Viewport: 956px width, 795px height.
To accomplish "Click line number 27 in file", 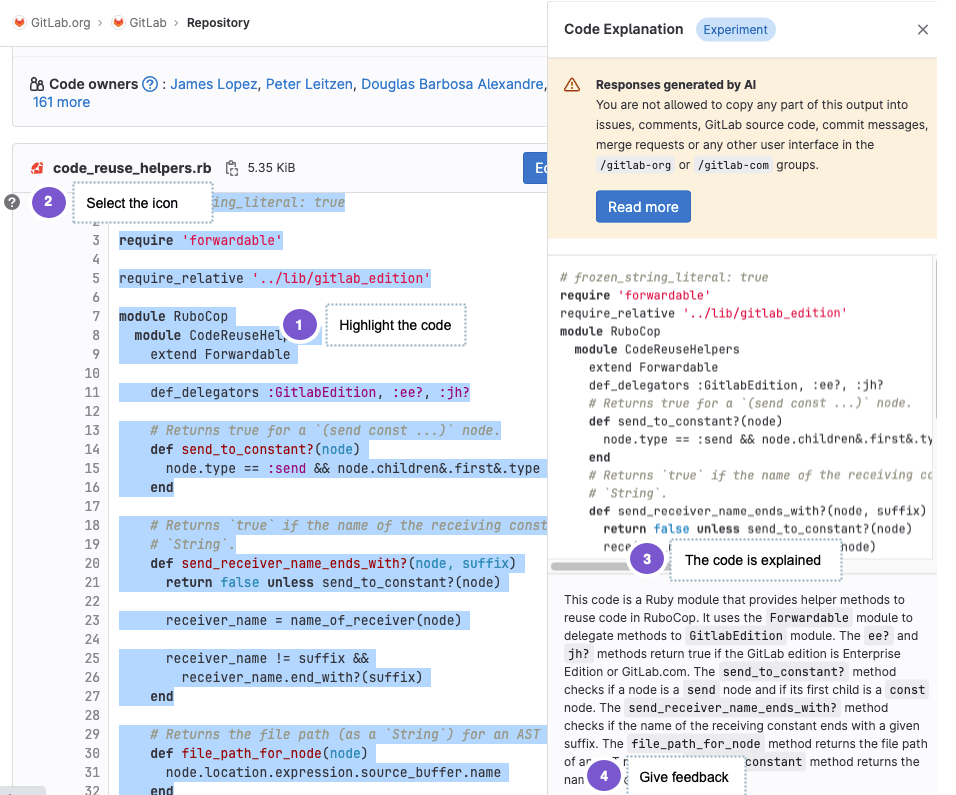I will click(92, 696).
